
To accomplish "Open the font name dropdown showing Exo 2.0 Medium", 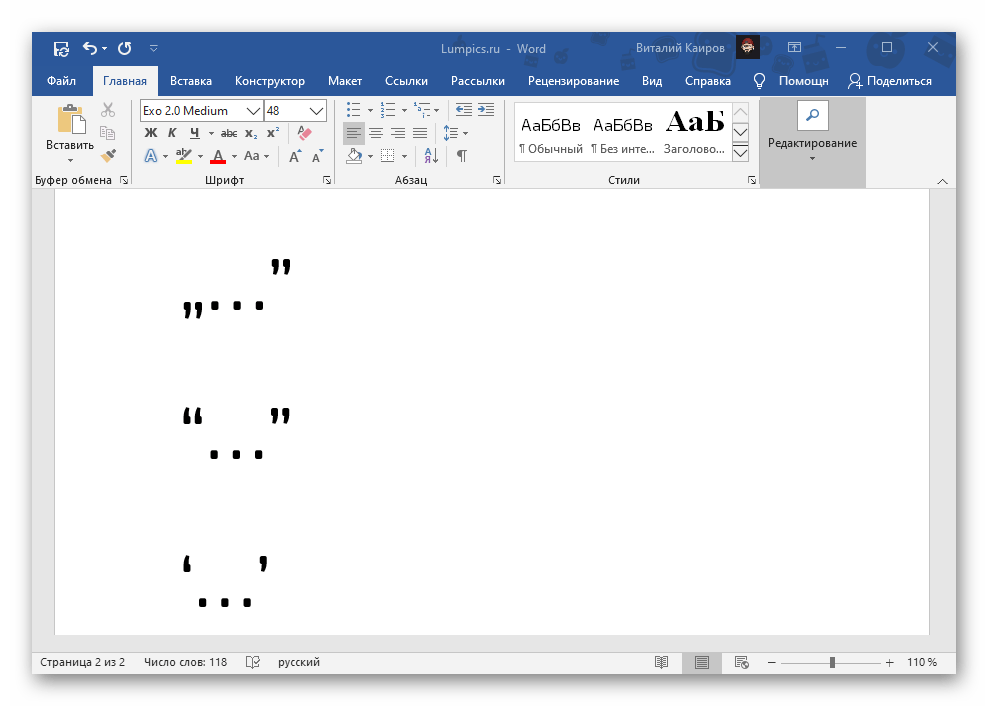I will (x=253, y=110).
